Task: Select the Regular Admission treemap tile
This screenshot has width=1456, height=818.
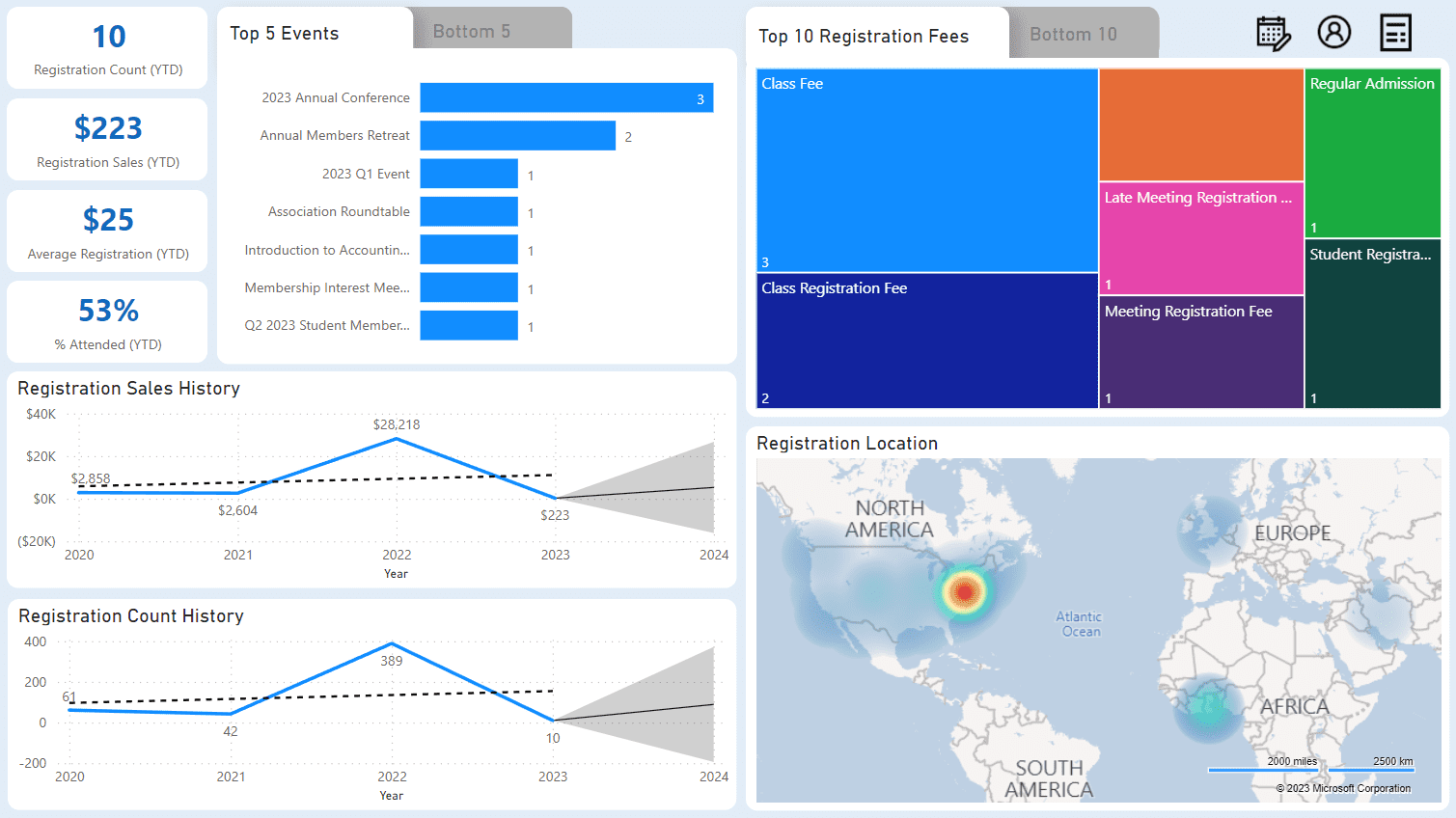Action: coord(1371,150)
